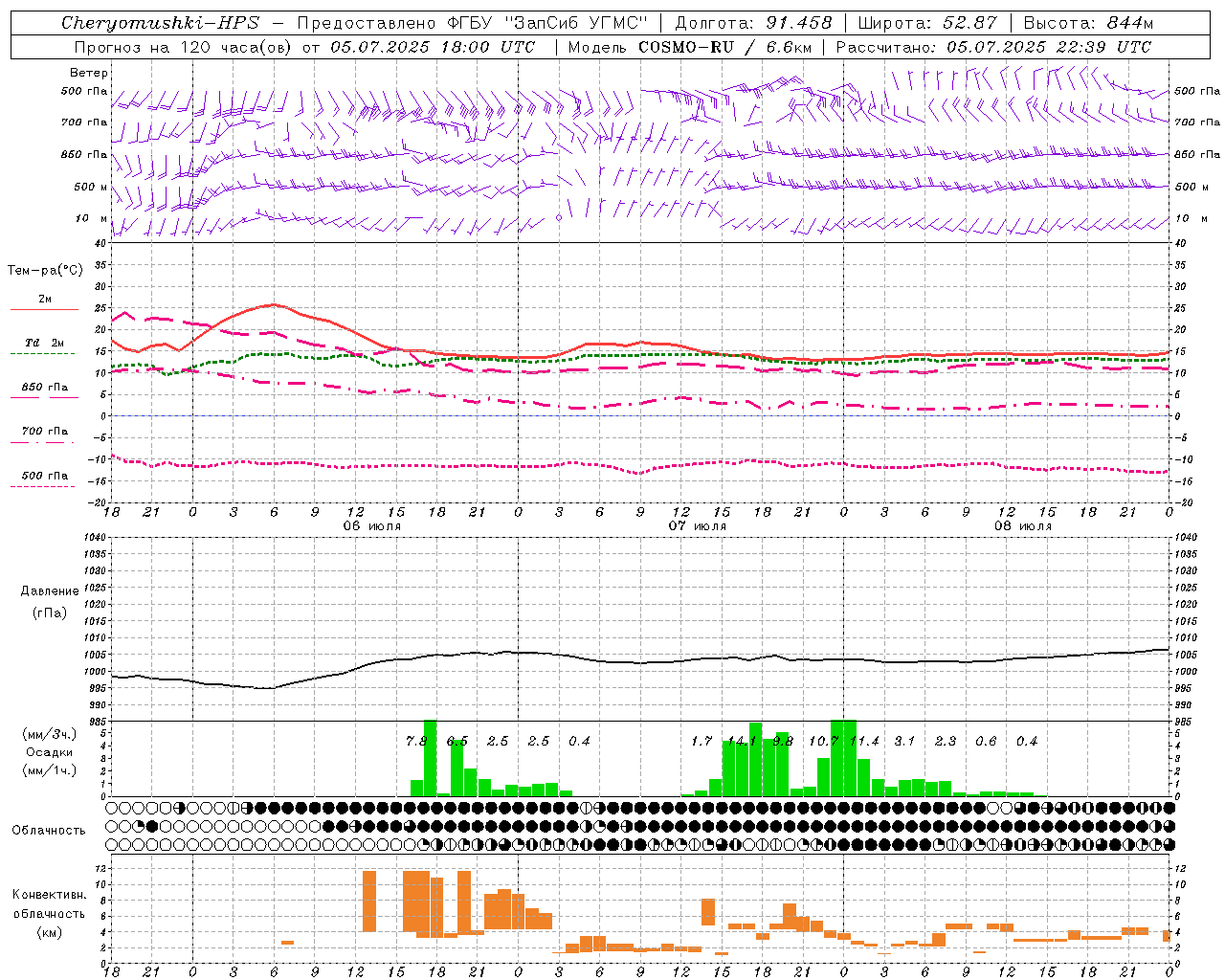
Task: Click the 'Давление' pressure panel label
Action: (50, 591)
